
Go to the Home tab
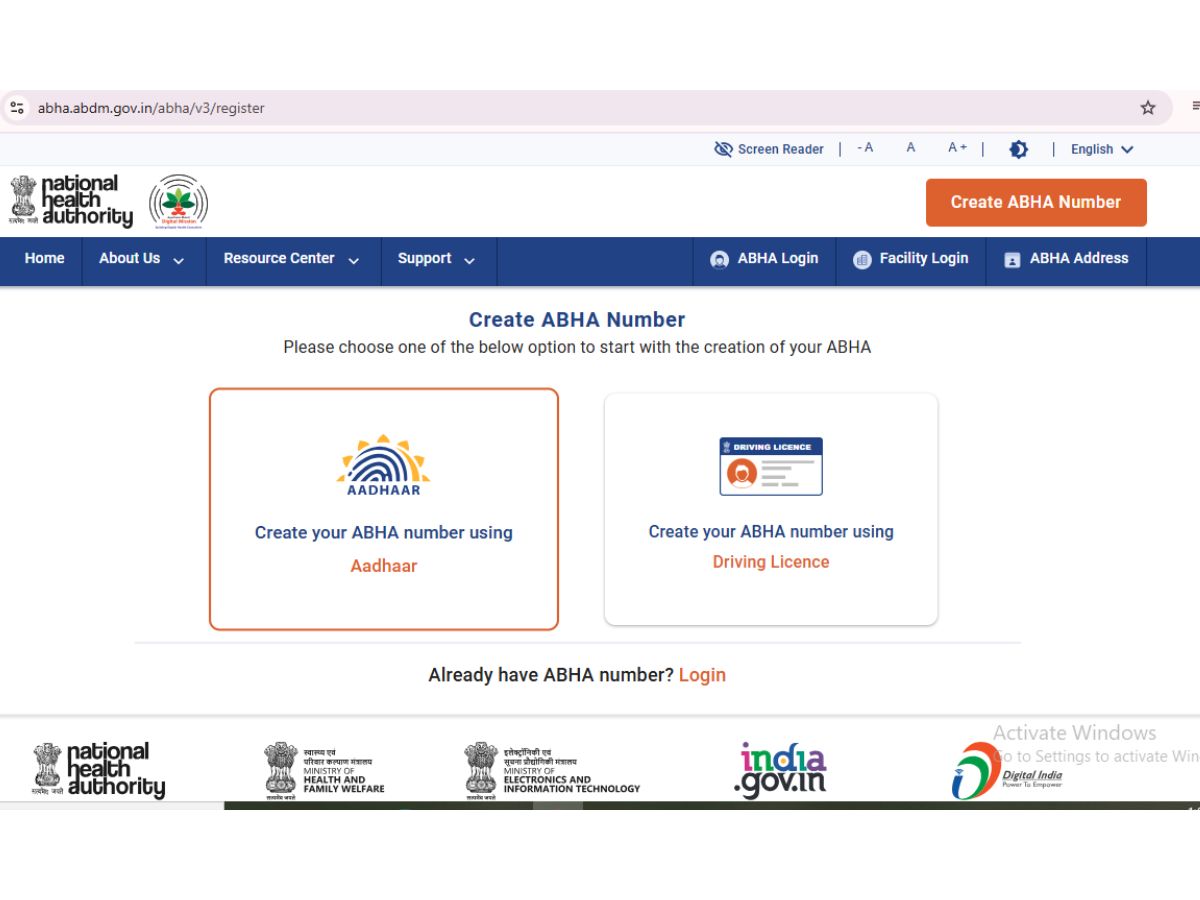pos(44,258)
